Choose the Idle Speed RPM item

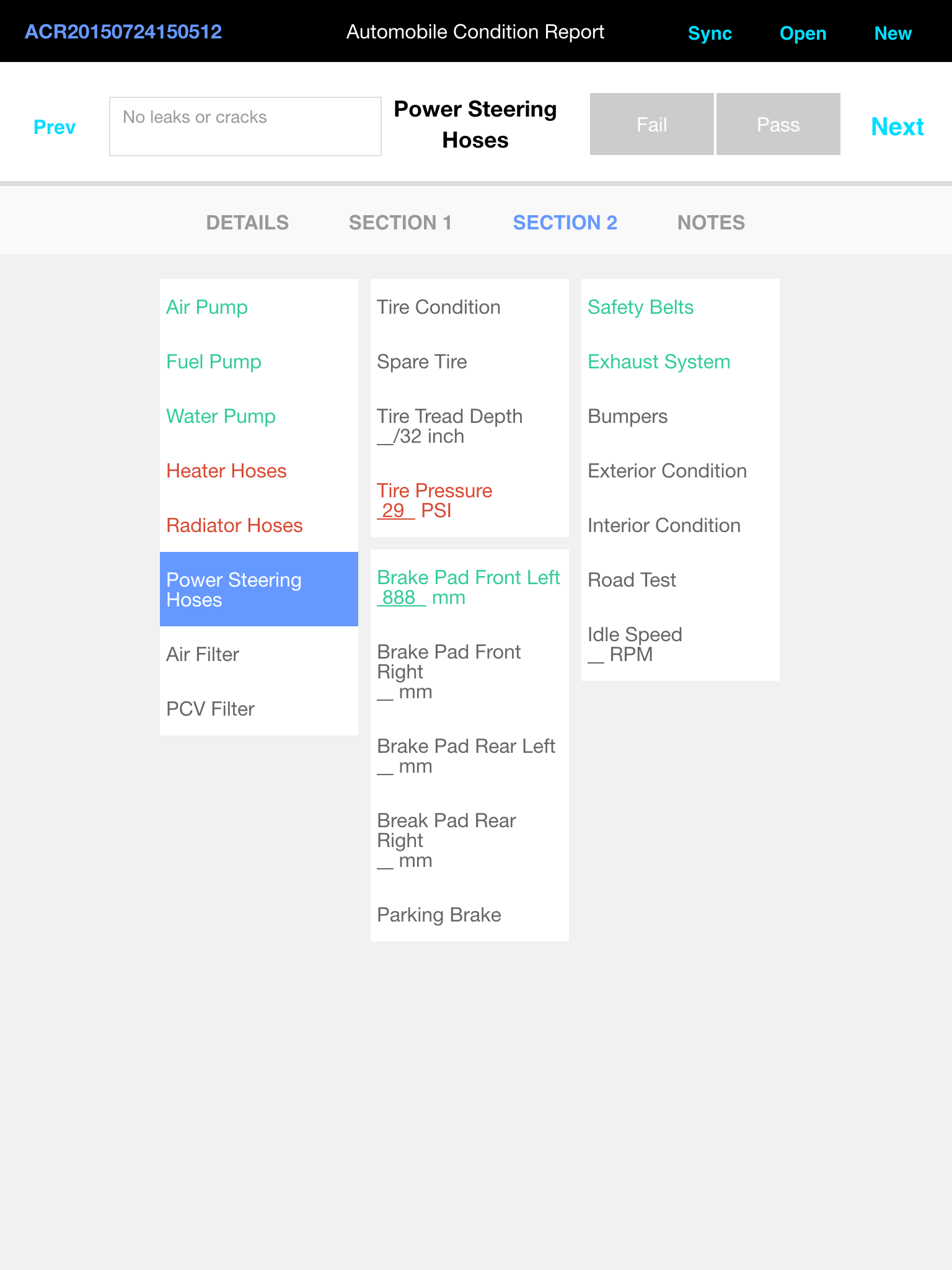click(635, 644)
